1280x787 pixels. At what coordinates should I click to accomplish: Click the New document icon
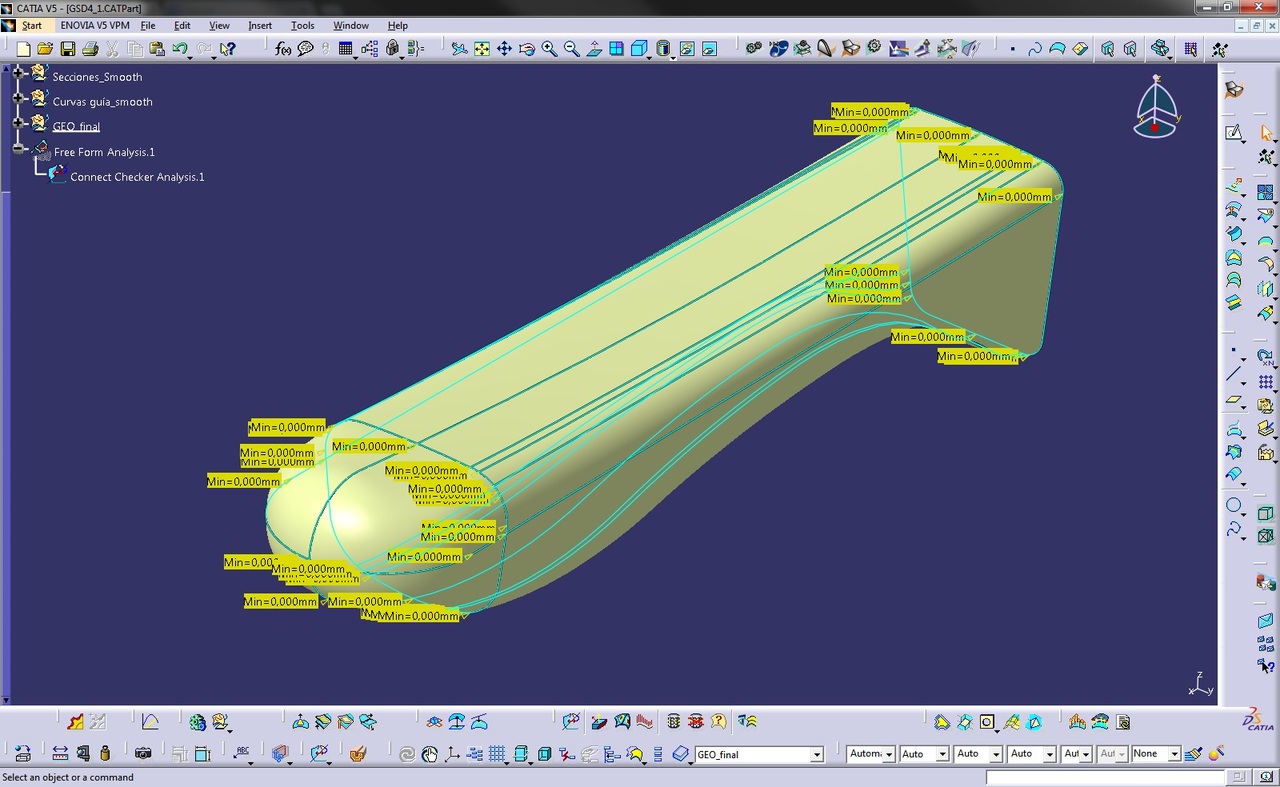pos(24,48)
